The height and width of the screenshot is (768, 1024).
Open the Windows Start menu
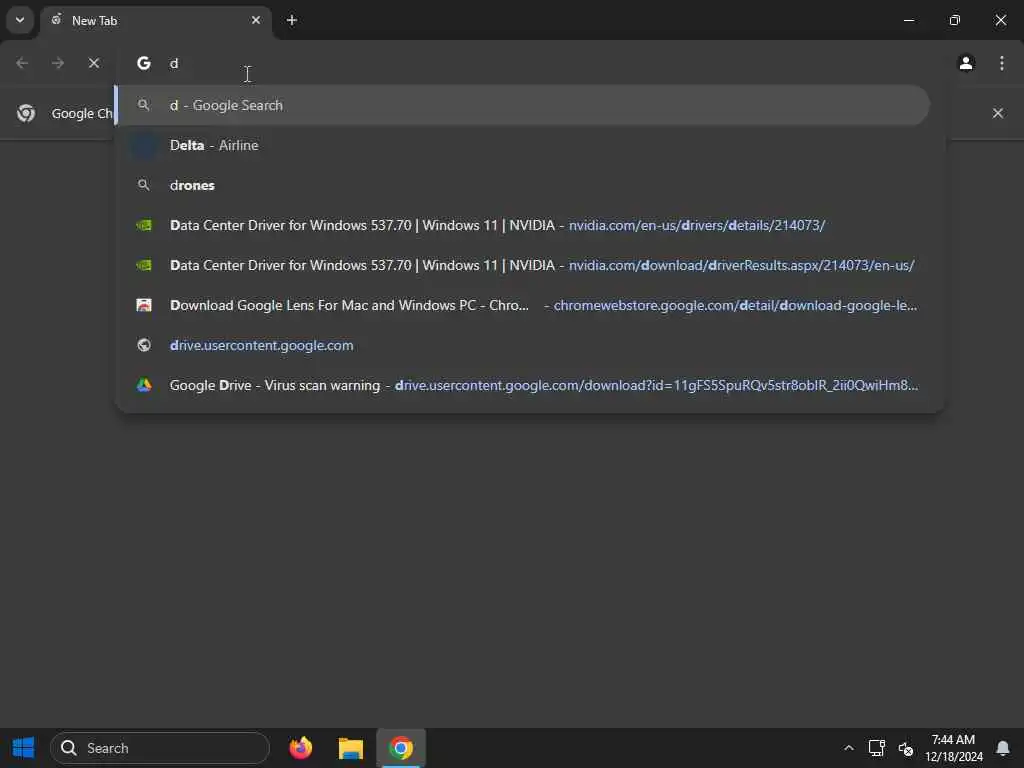(24, 748)
